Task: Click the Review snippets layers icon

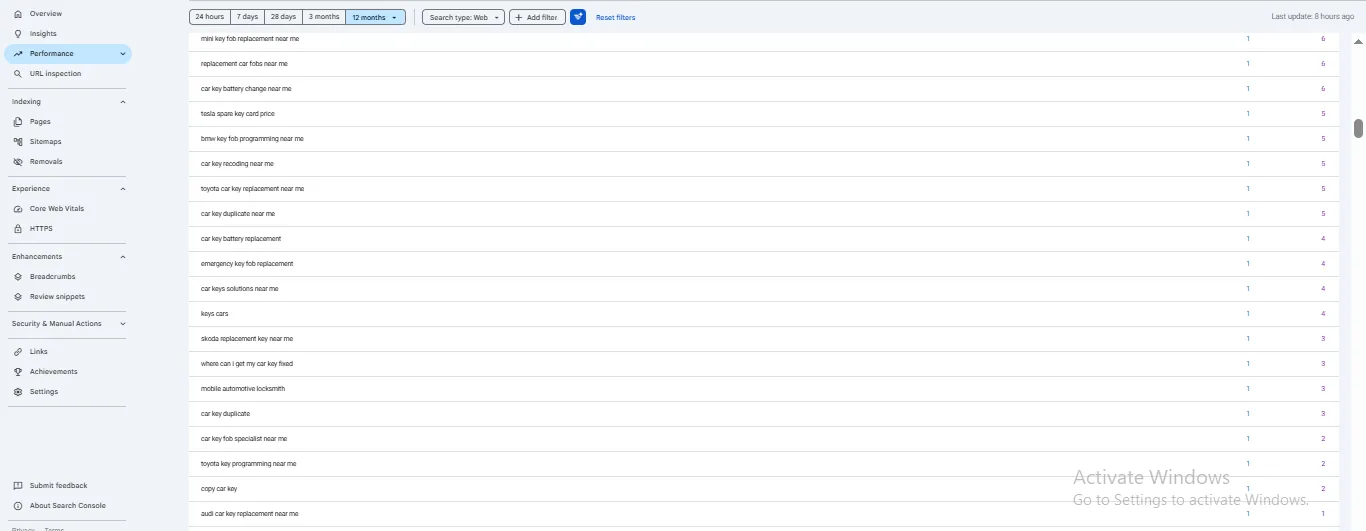Action: point(18,297)
